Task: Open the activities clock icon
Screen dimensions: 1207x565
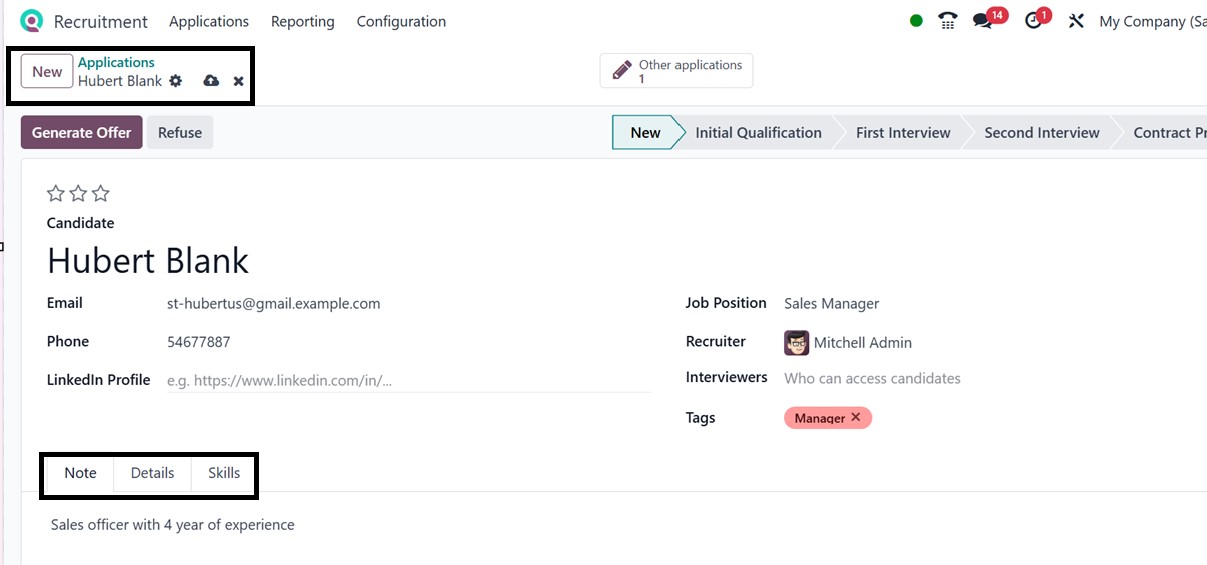Action: tap(1034, 21)
